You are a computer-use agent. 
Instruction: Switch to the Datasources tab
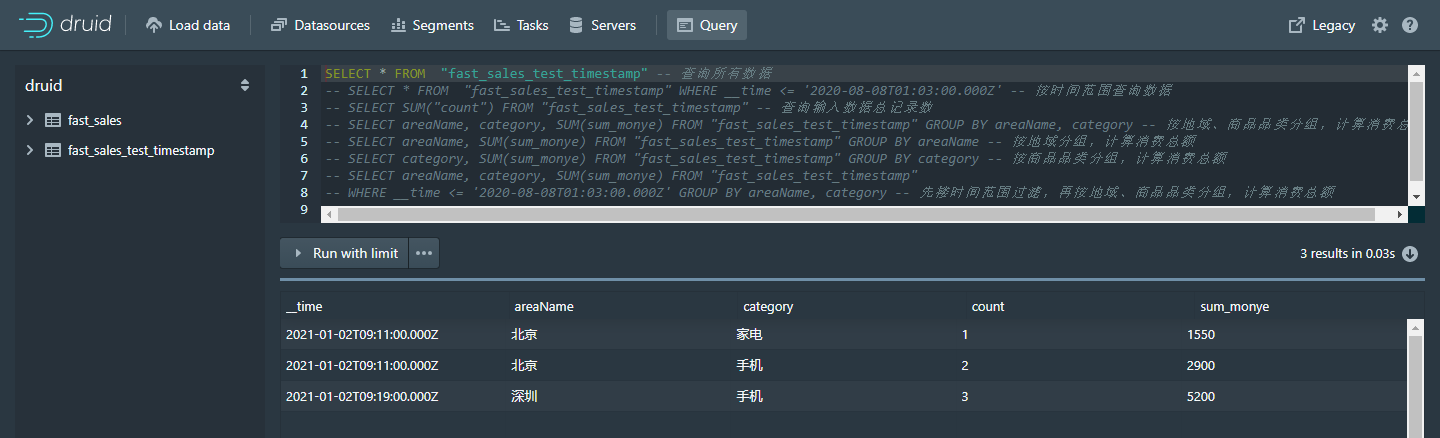(x=320, y=25)
